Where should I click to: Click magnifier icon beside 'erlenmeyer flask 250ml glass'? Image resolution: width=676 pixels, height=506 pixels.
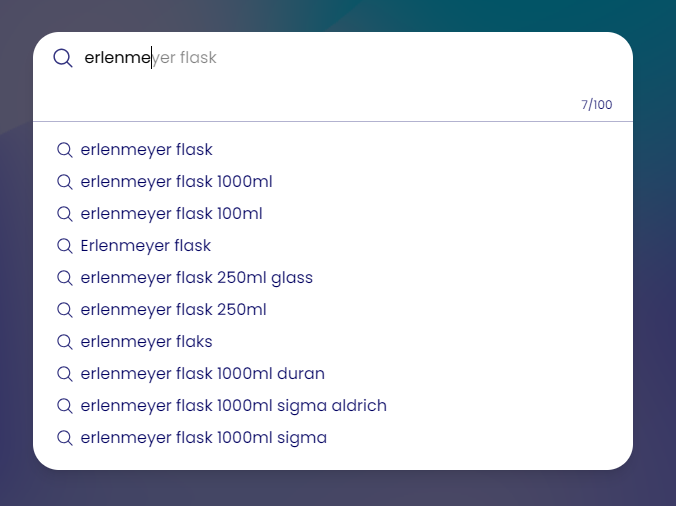coord(65,278)
